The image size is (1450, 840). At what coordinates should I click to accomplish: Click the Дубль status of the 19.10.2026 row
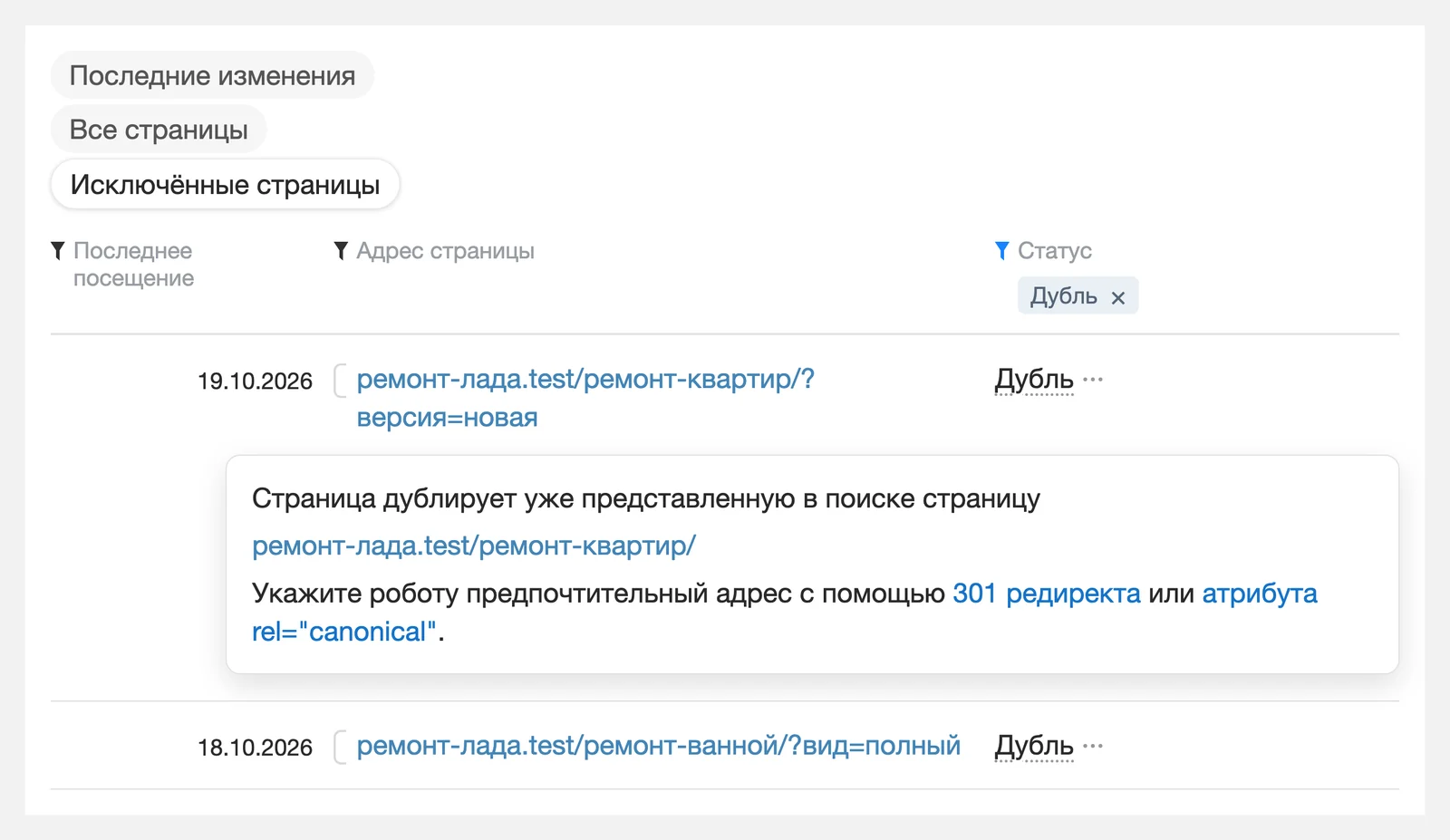[1034, 380]
